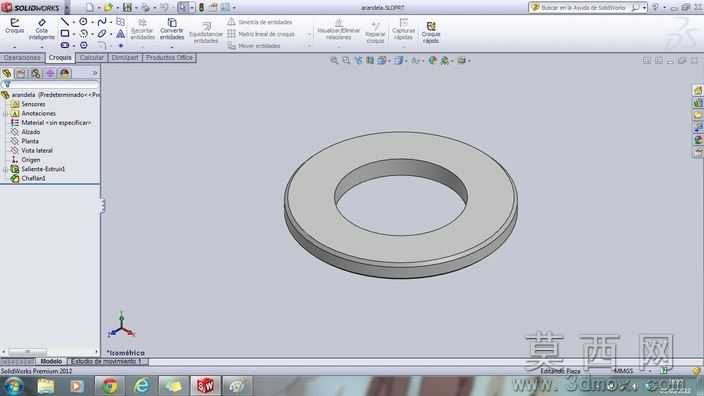Select the Cota inteligente dimension tool
The width and height of the screenshot is (704, 396).
41,30
